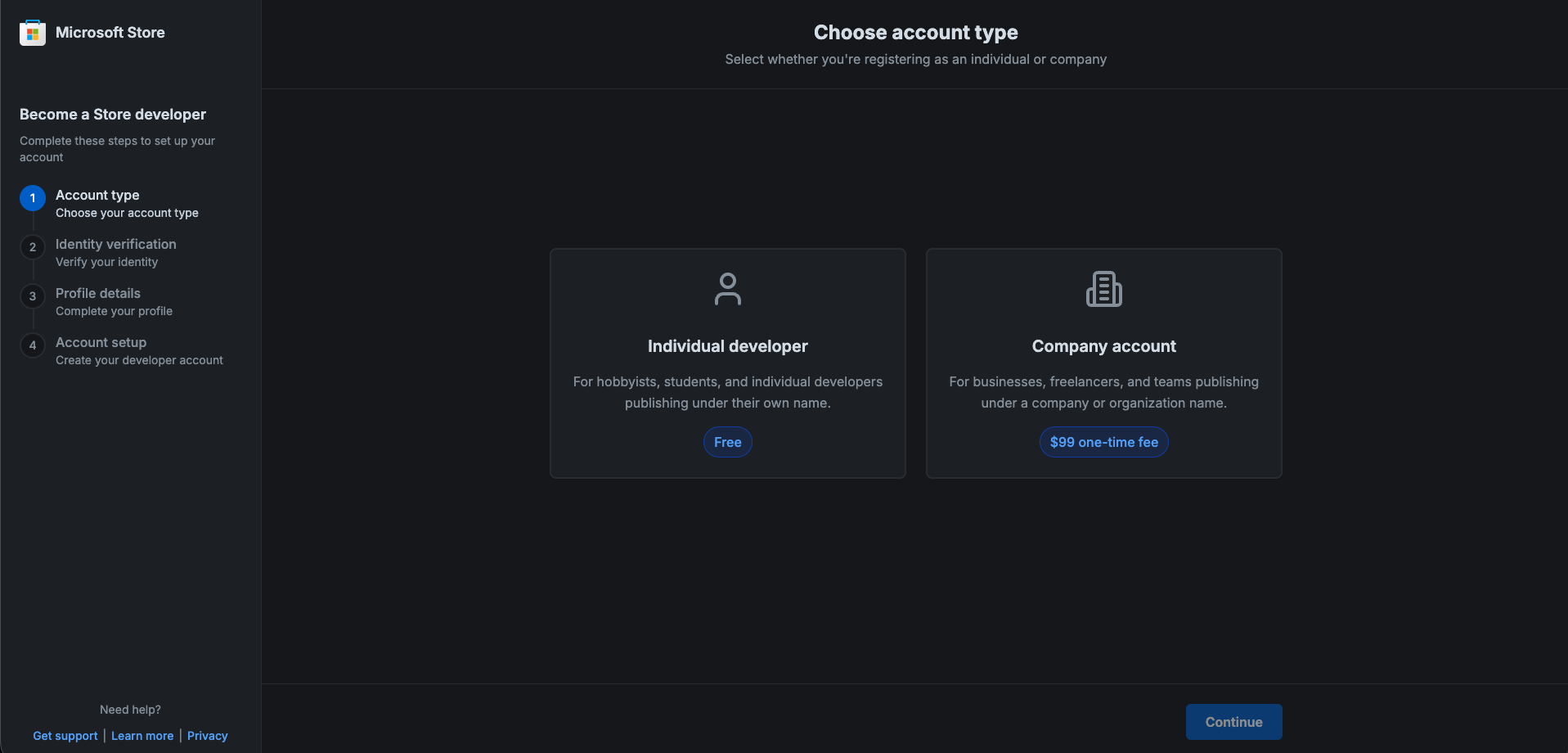1568x753 pixels.
Task: Click the hobbyists and students description text
Action: tap(728, 392)
